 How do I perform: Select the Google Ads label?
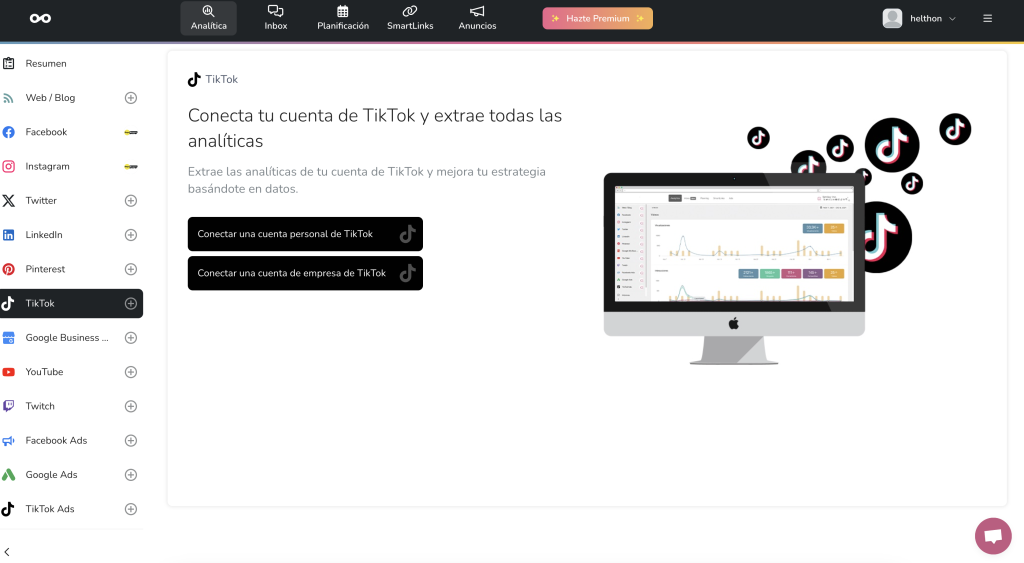[52, 475]
